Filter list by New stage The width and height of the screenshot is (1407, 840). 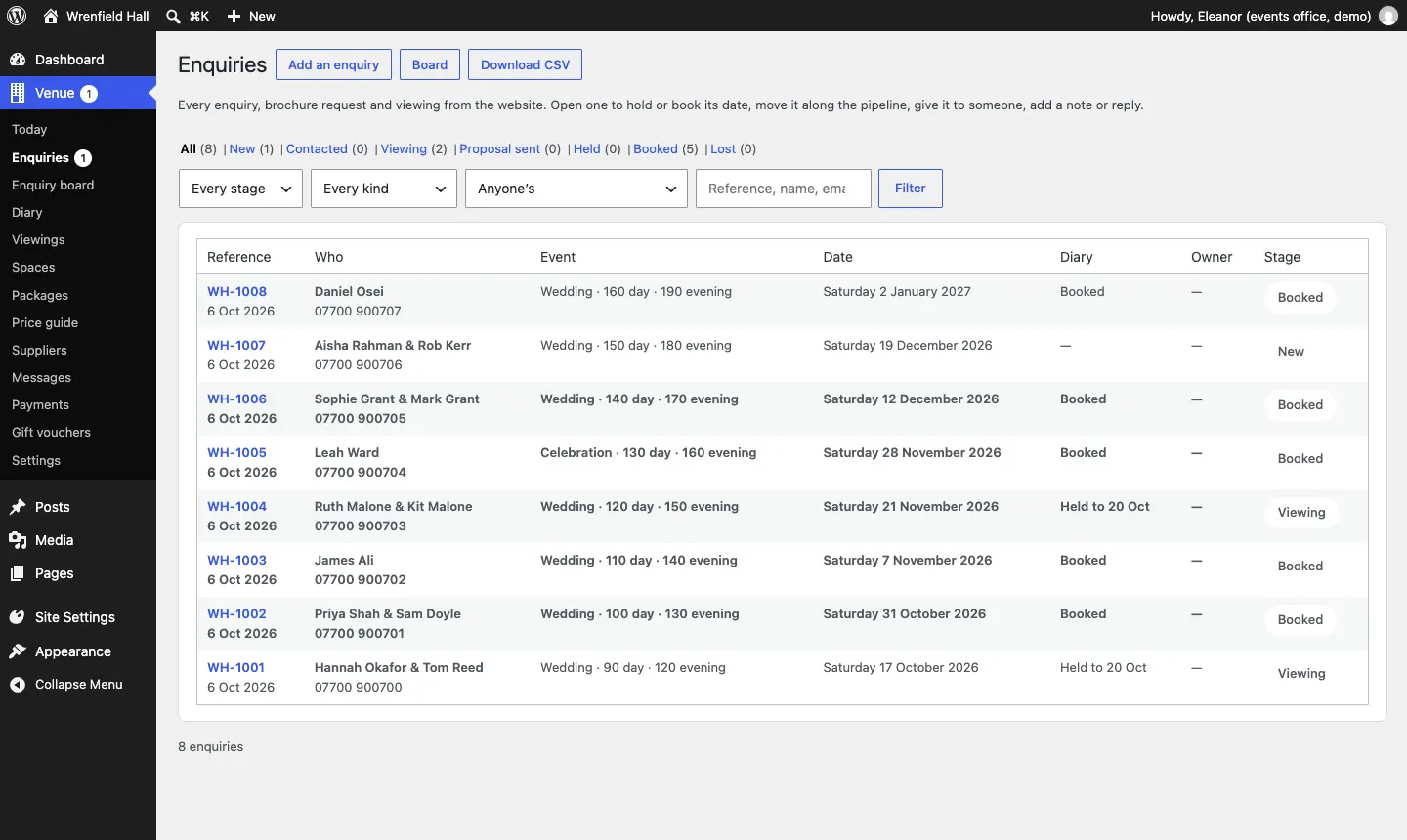coord(242,149)
